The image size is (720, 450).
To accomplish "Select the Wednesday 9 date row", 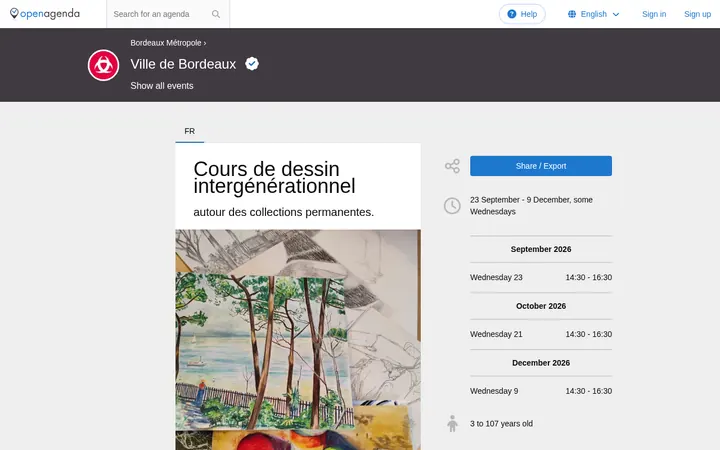I will pos(541,391).
